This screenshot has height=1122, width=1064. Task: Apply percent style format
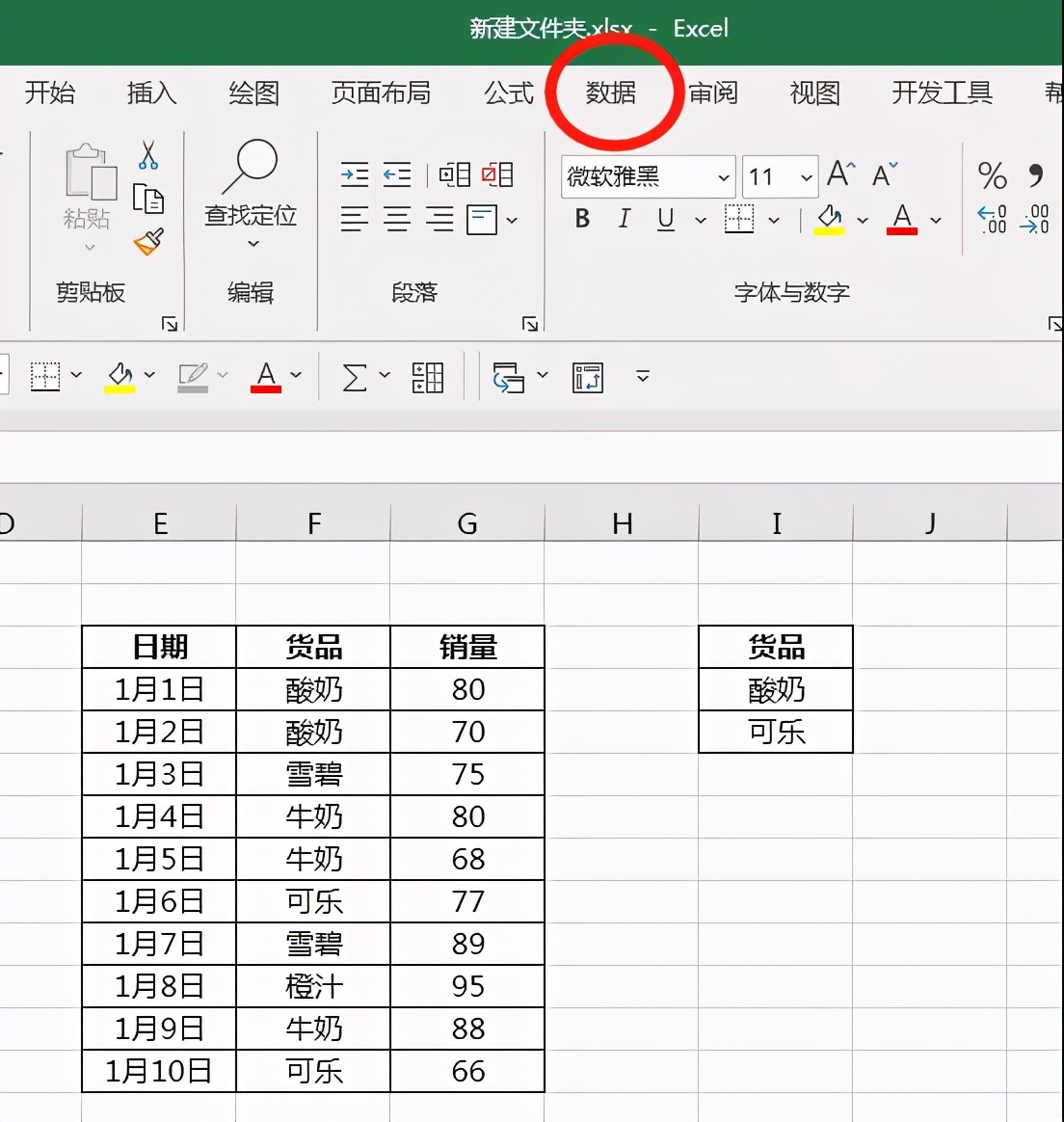[x=993, y=175]
